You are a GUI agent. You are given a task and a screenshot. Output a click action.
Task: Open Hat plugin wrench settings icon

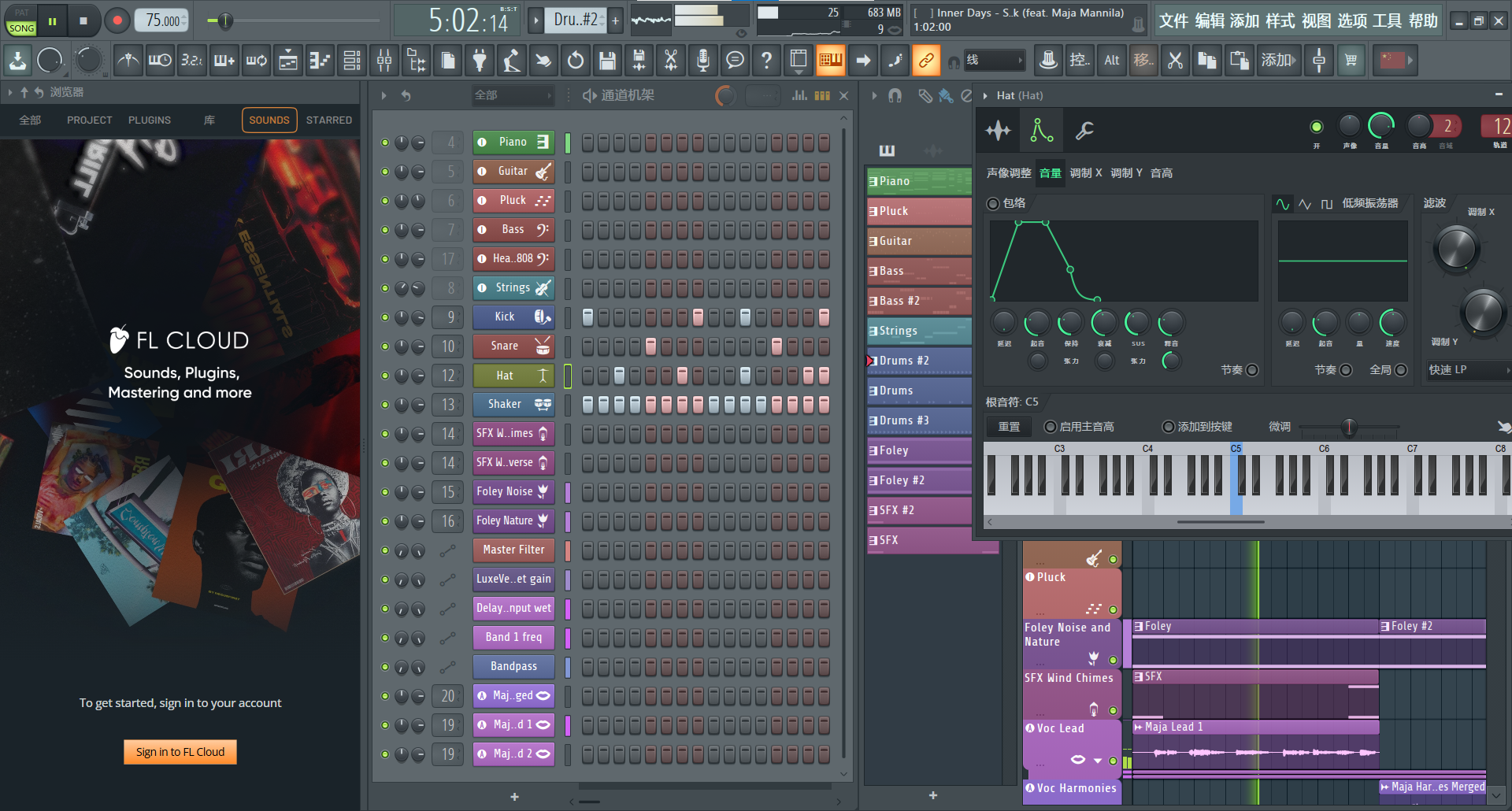click(1084, 130)
